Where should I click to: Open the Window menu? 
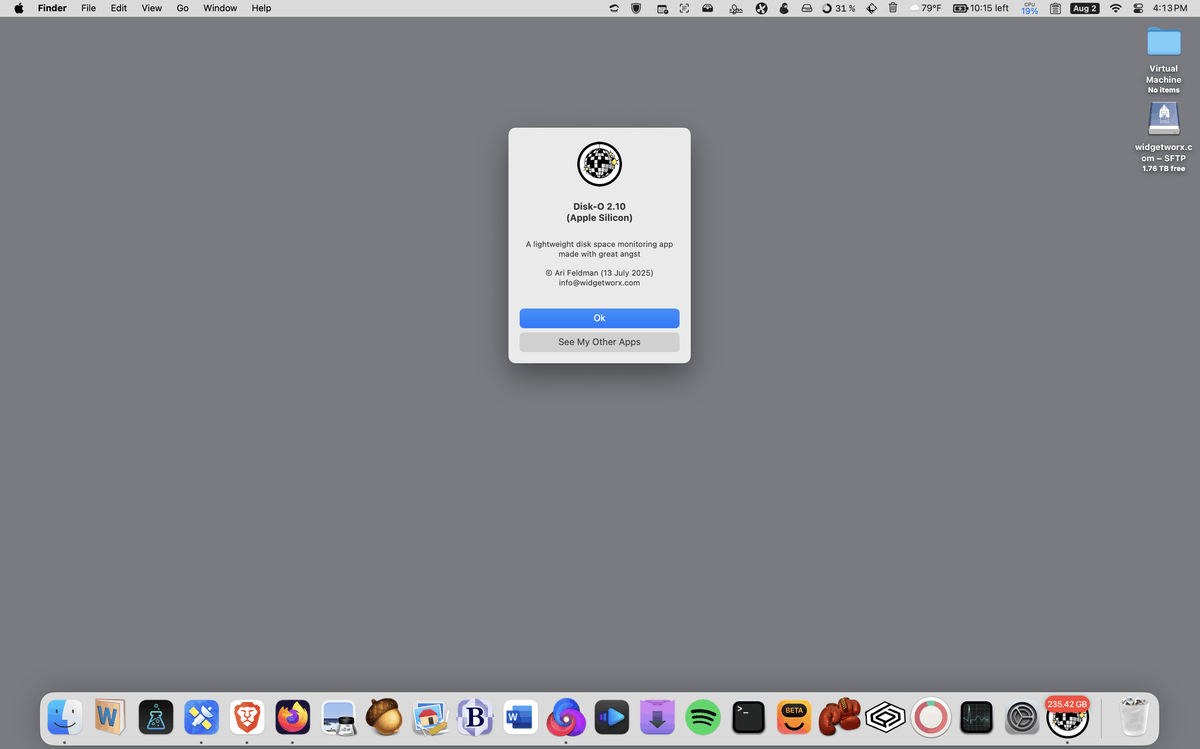click(x=220, y=8)
